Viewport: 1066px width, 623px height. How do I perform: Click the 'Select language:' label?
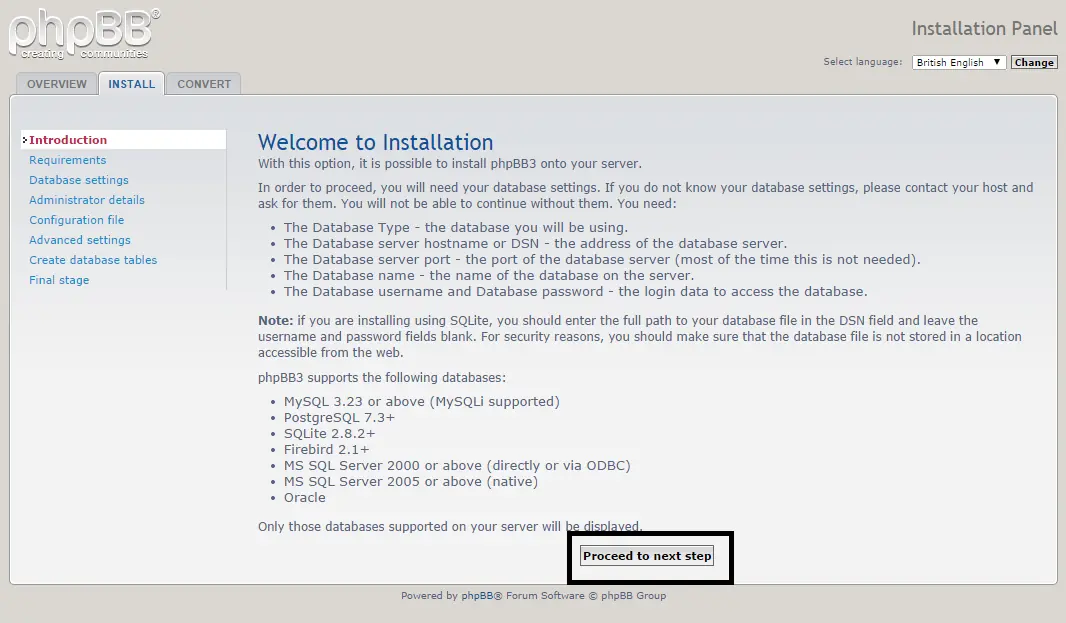click(863, 62)
